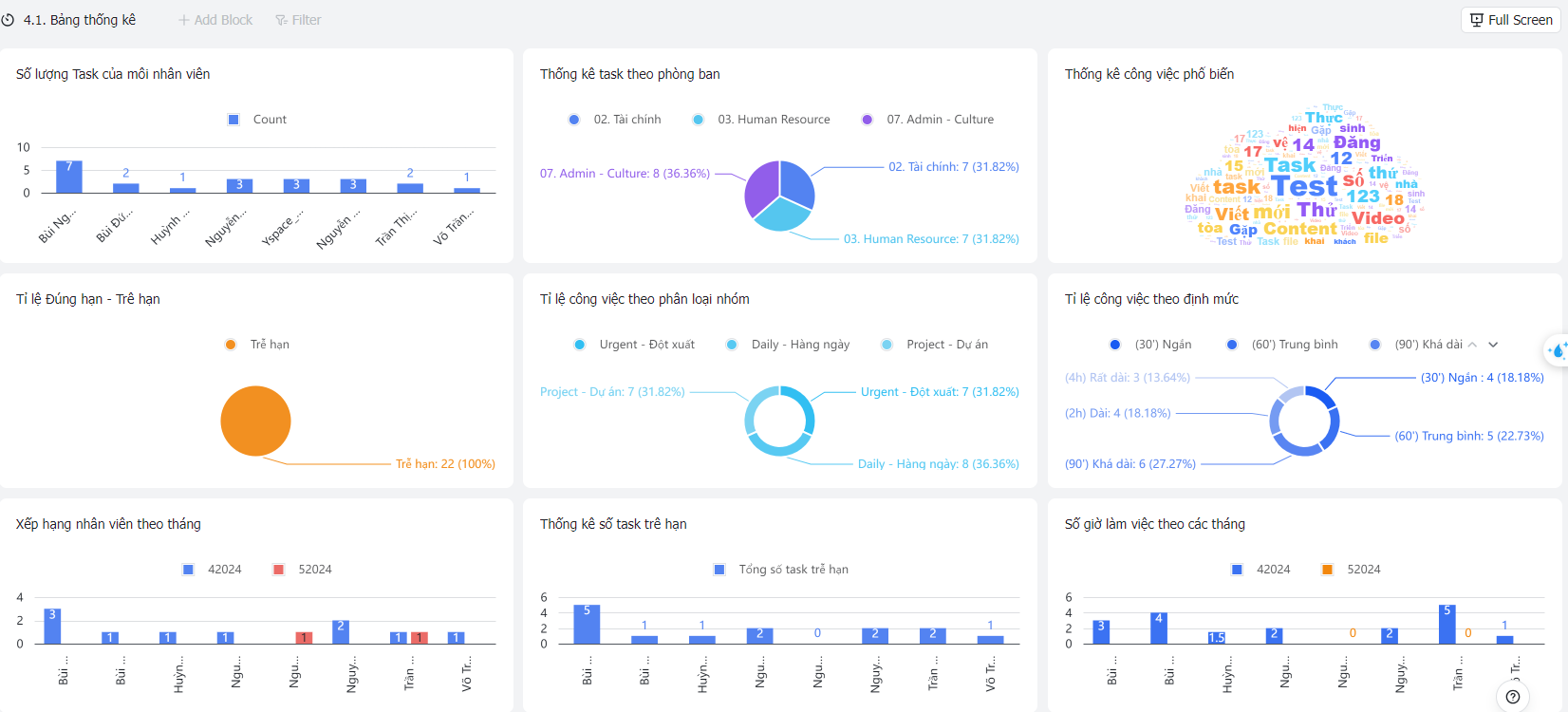Click title Xếp hạng nhân viên theo tháng
This screenshot has height=712, width=1568.
coord(108,524)
